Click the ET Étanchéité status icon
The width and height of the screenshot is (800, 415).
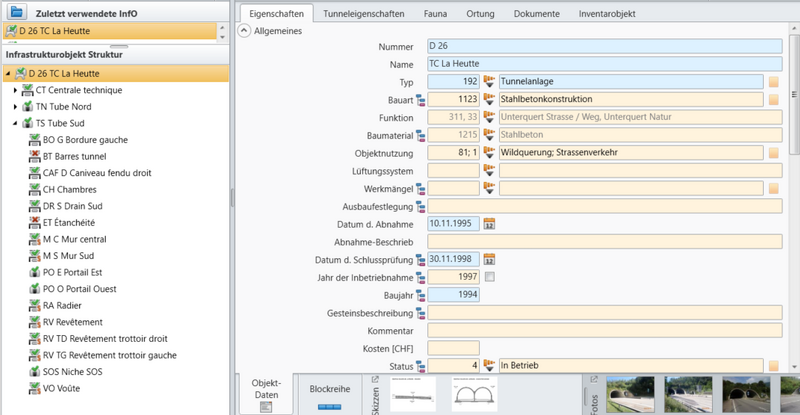pos(34,223)
